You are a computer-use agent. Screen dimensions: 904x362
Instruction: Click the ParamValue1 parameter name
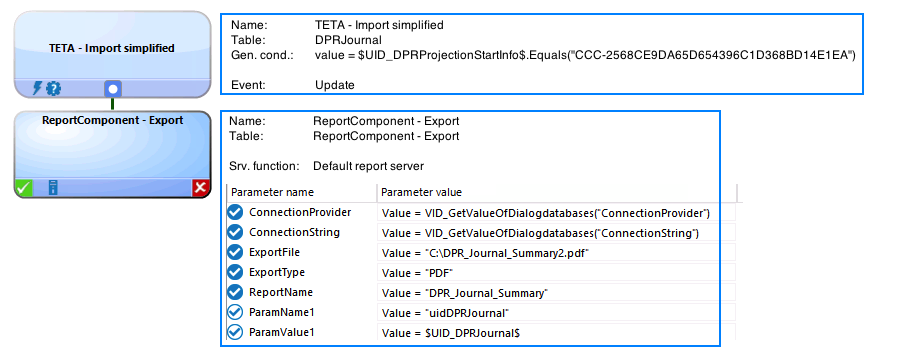[x=282, y=333]
